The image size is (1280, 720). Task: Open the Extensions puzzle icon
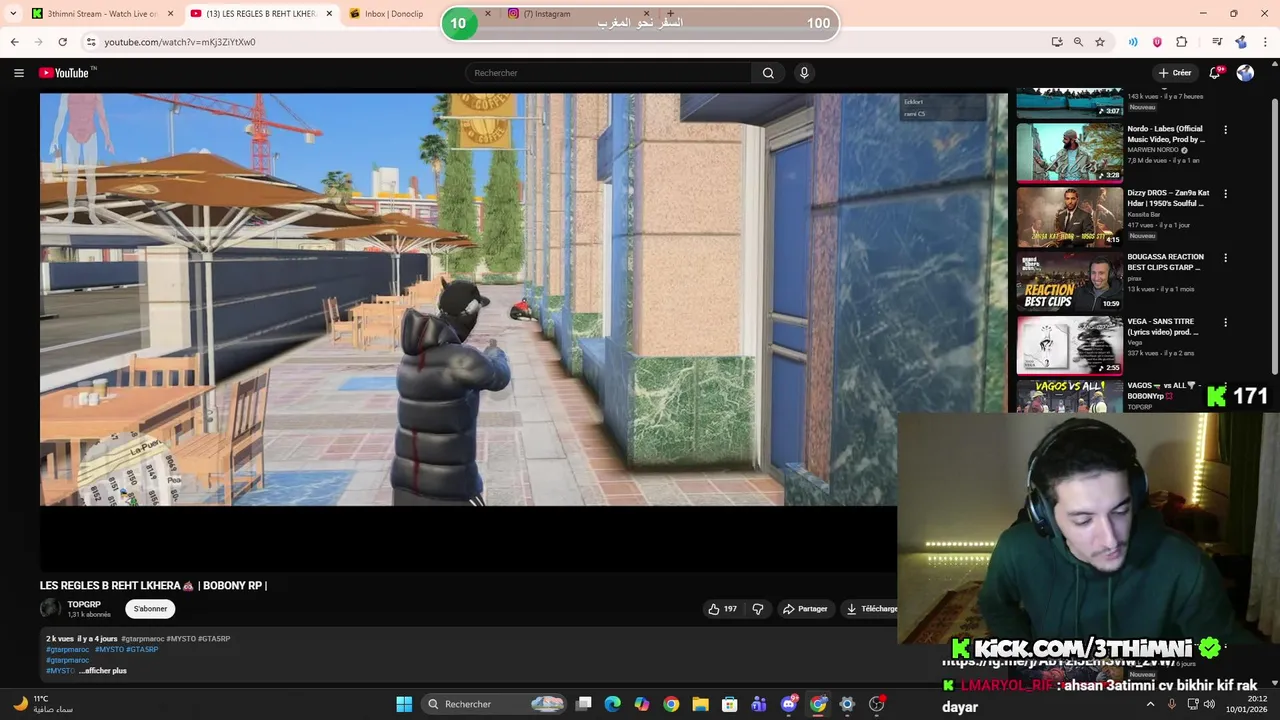click(1182, 42)
